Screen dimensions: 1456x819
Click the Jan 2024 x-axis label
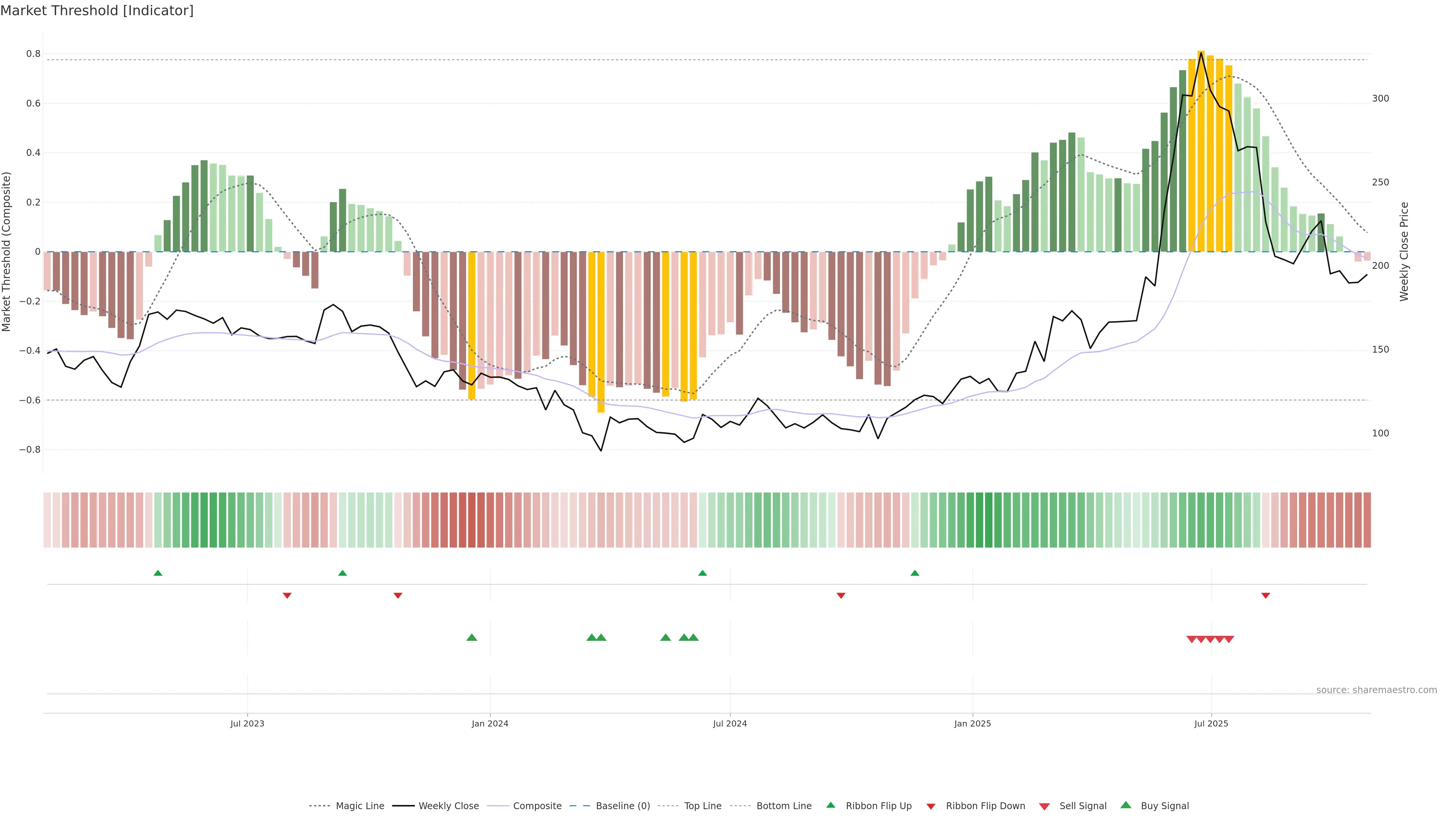coord(490,723)
